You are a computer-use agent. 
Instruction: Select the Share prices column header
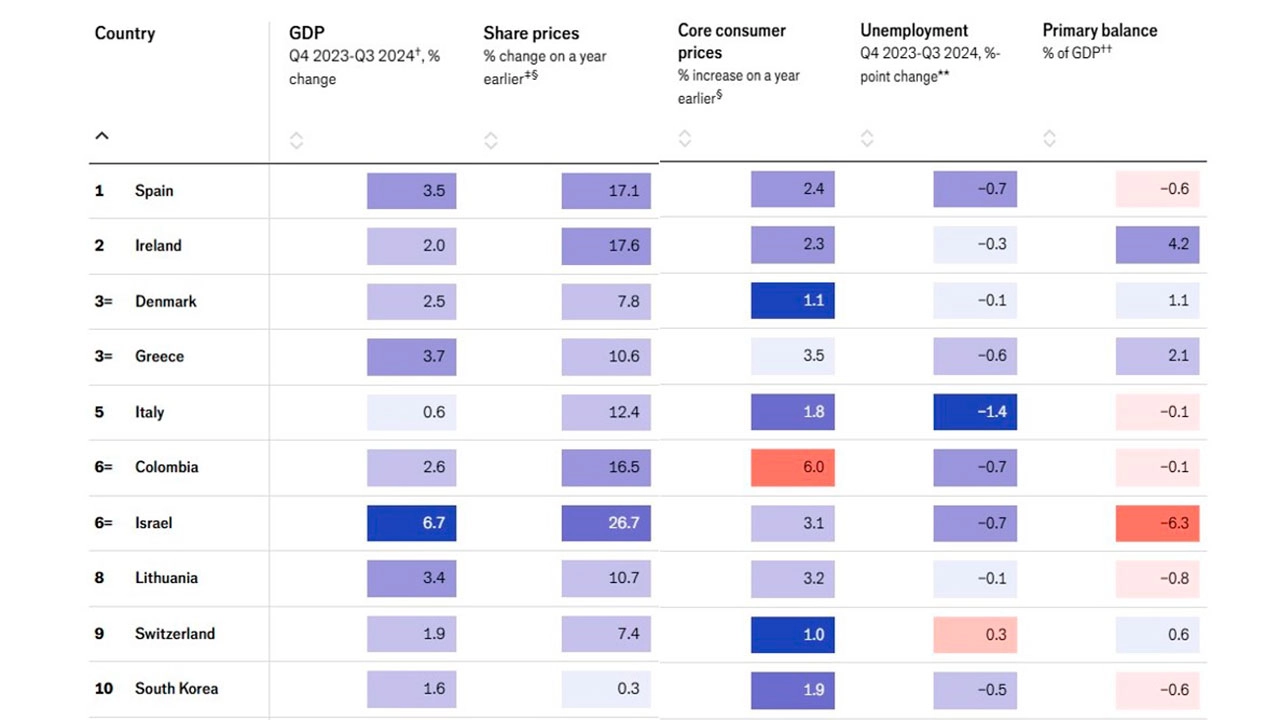(x=532, y=33)
